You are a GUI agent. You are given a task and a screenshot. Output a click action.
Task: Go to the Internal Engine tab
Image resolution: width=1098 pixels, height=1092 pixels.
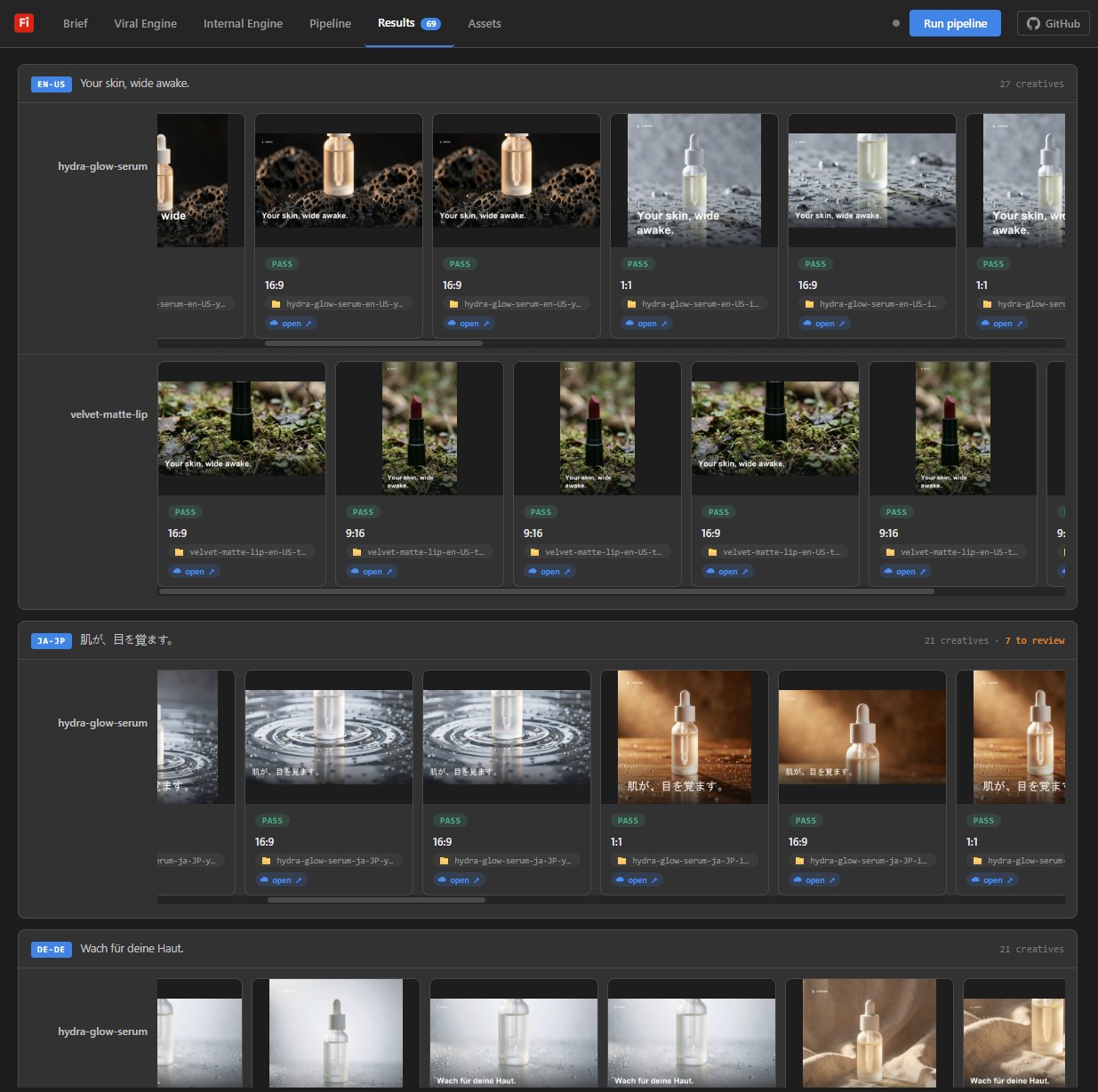(243, 23)
